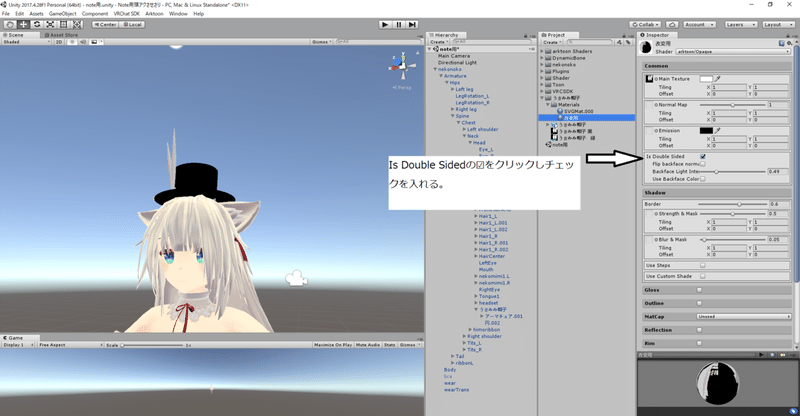Select the Hand tool in toolbar
The width and height of the screenshot is (800, 416).
pos(10,25)
